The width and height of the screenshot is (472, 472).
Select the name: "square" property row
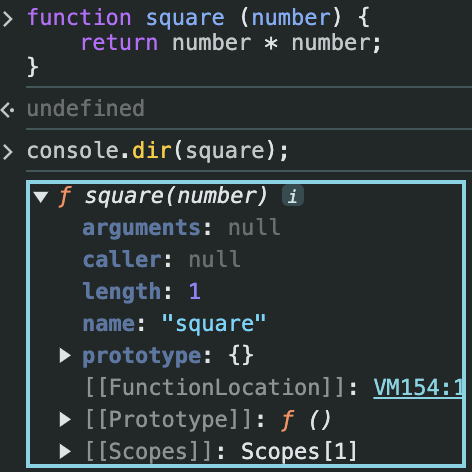(174, 323)
